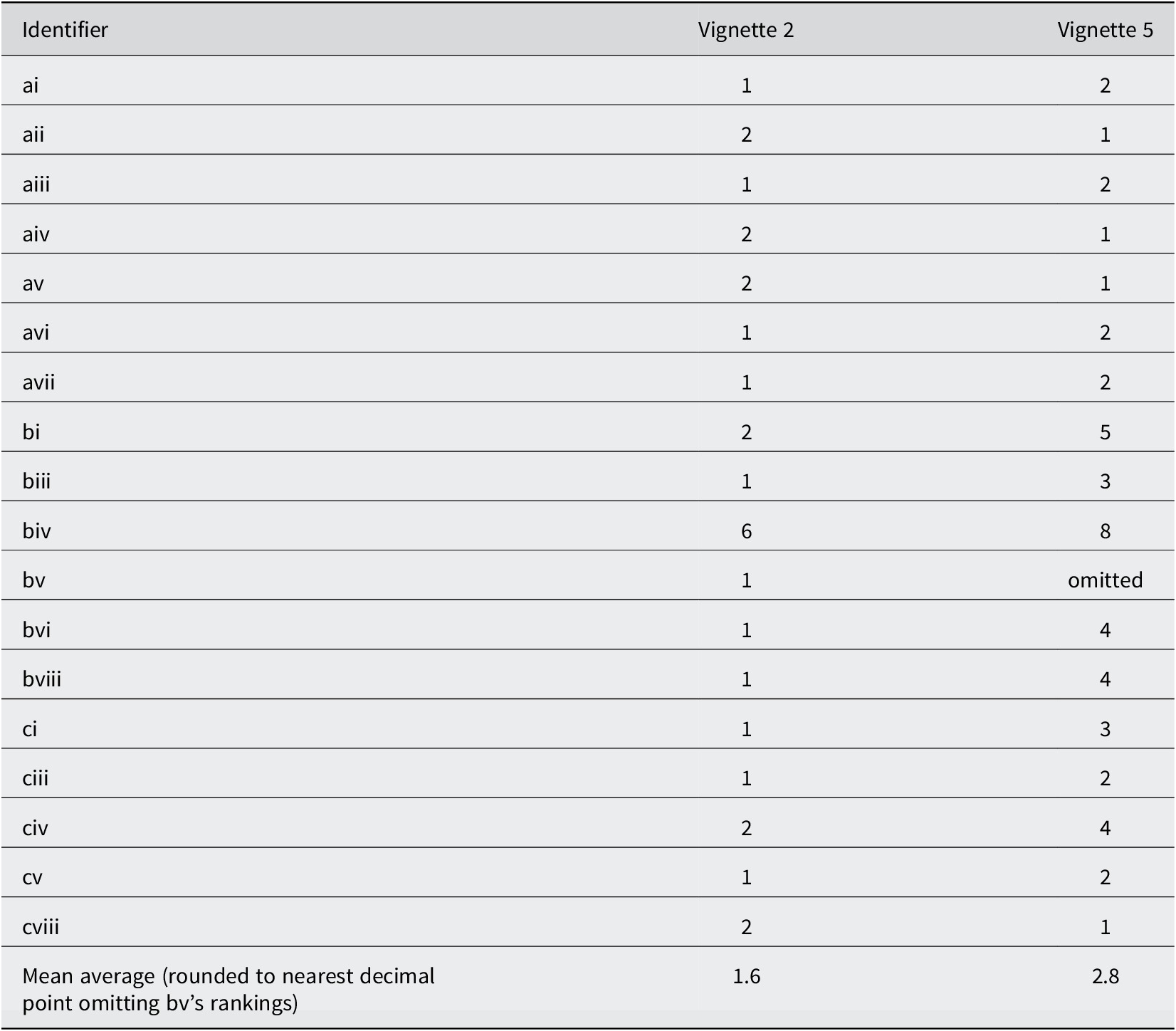This screenshot has width=1176, height=1031.
Task: Select the row identifier 'civ'
Action: click(36, 828)
